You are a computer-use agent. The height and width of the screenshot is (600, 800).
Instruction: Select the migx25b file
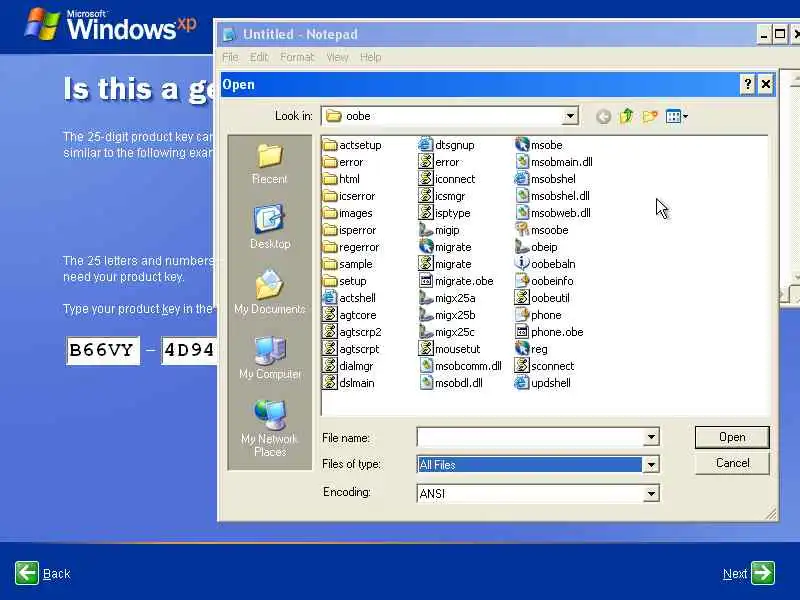pyautogui.click(x=447, y=315)
